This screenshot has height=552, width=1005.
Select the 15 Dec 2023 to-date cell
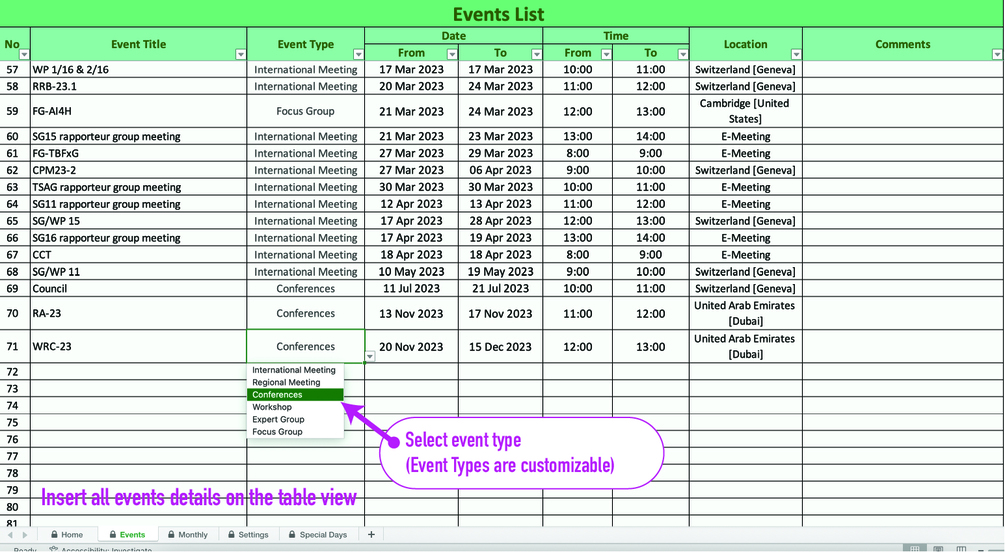pos(501,346)
